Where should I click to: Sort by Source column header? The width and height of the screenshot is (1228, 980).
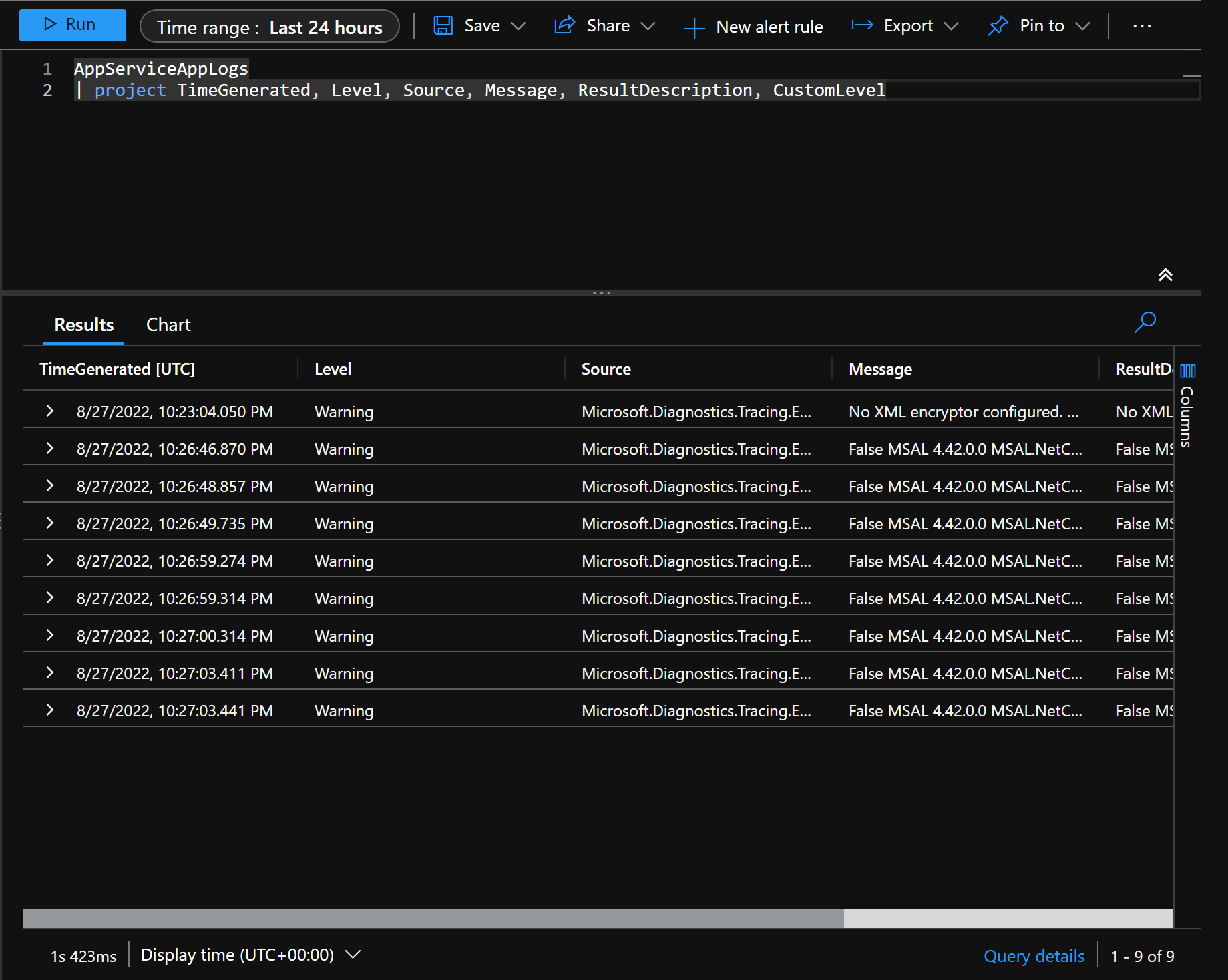pyautogui.click(x=606, y=369)
